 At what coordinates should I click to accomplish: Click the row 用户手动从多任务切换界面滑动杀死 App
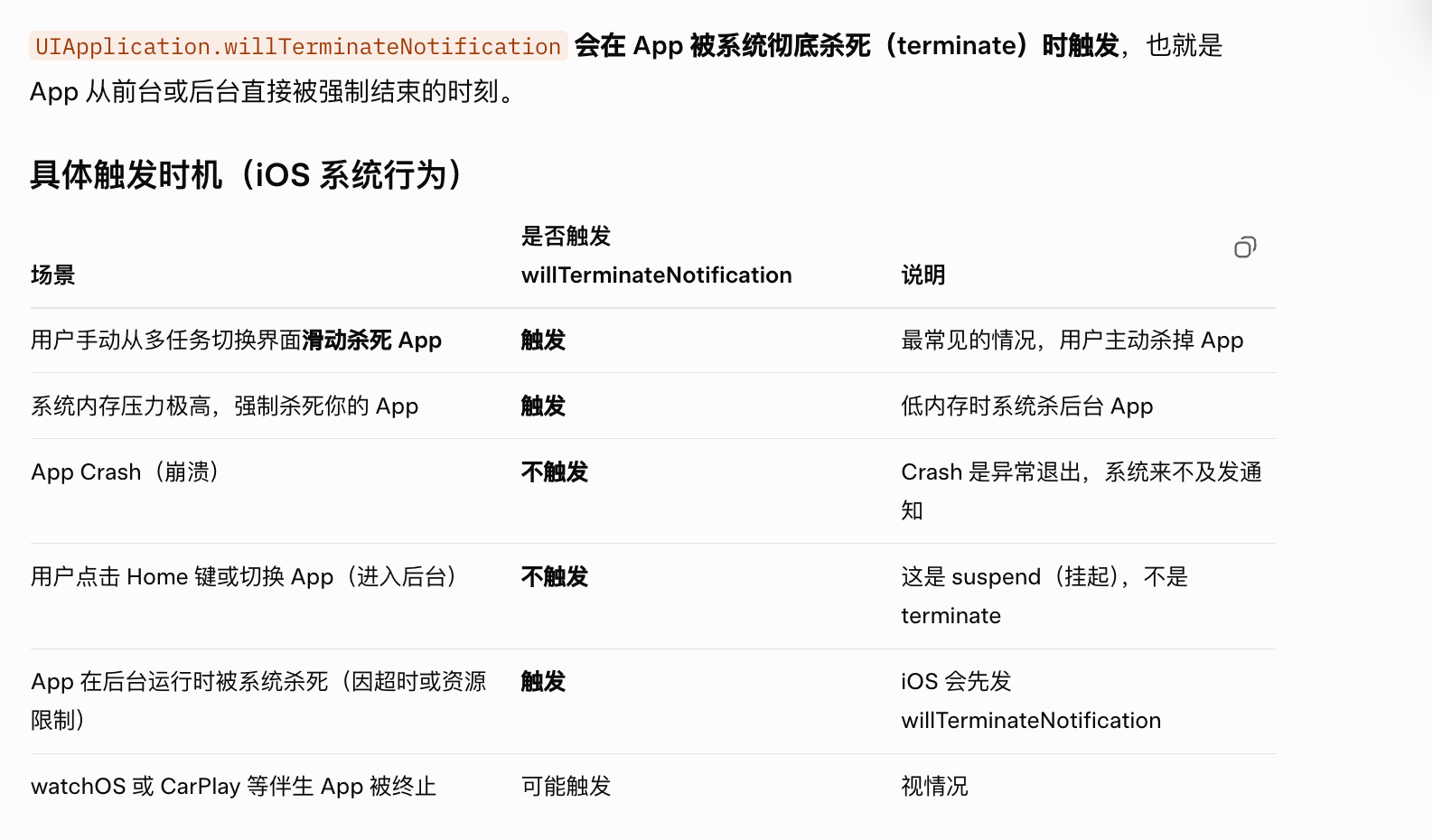click(x=653, y=341)
